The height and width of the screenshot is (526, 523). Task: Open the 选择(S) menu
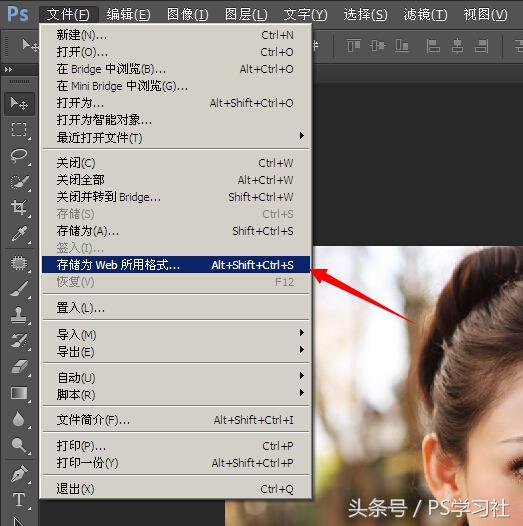(365, 14)
